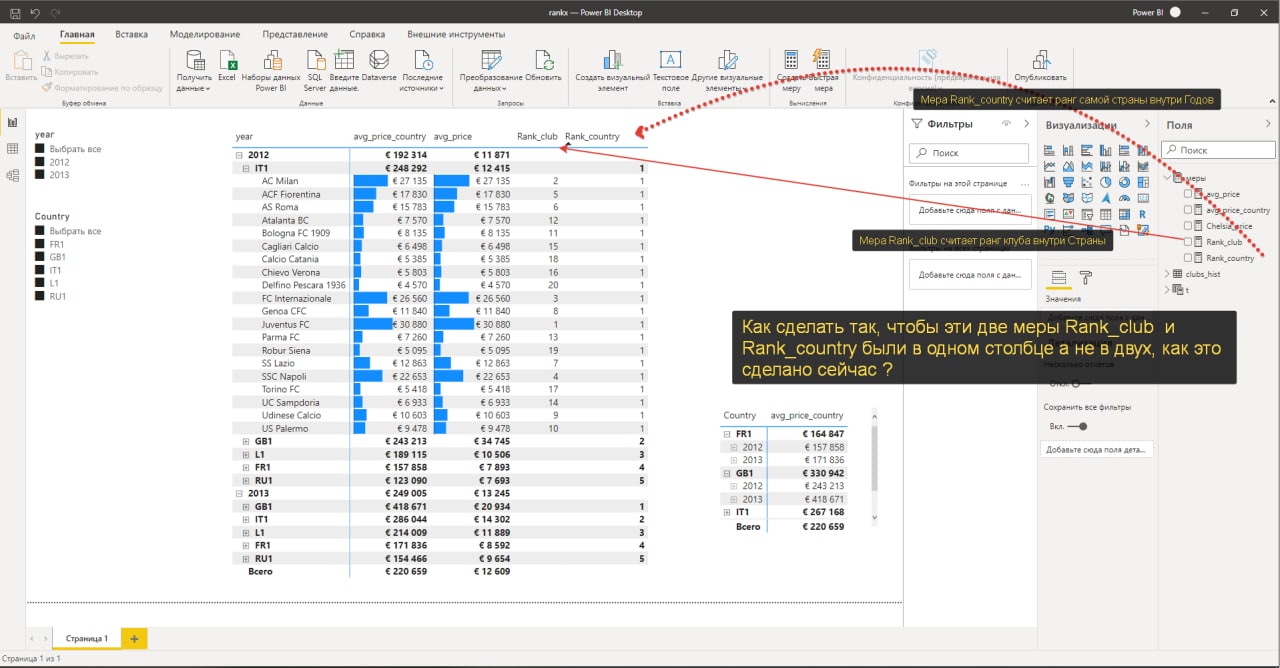This screenshot has width=1280, height=668.
Task: Toggle Filters pane visibility eye icon
Action: 1006,123
